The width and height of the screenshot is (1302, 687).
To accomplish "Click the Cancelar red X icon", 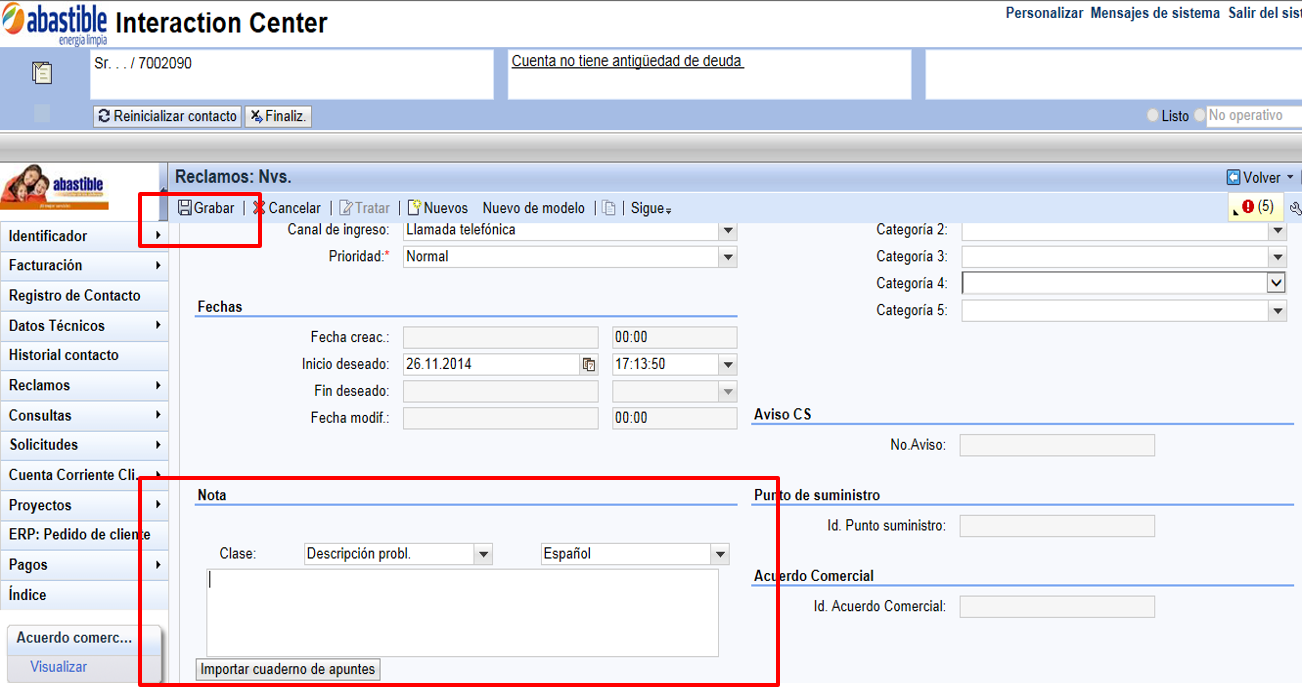I will point(259,208).
